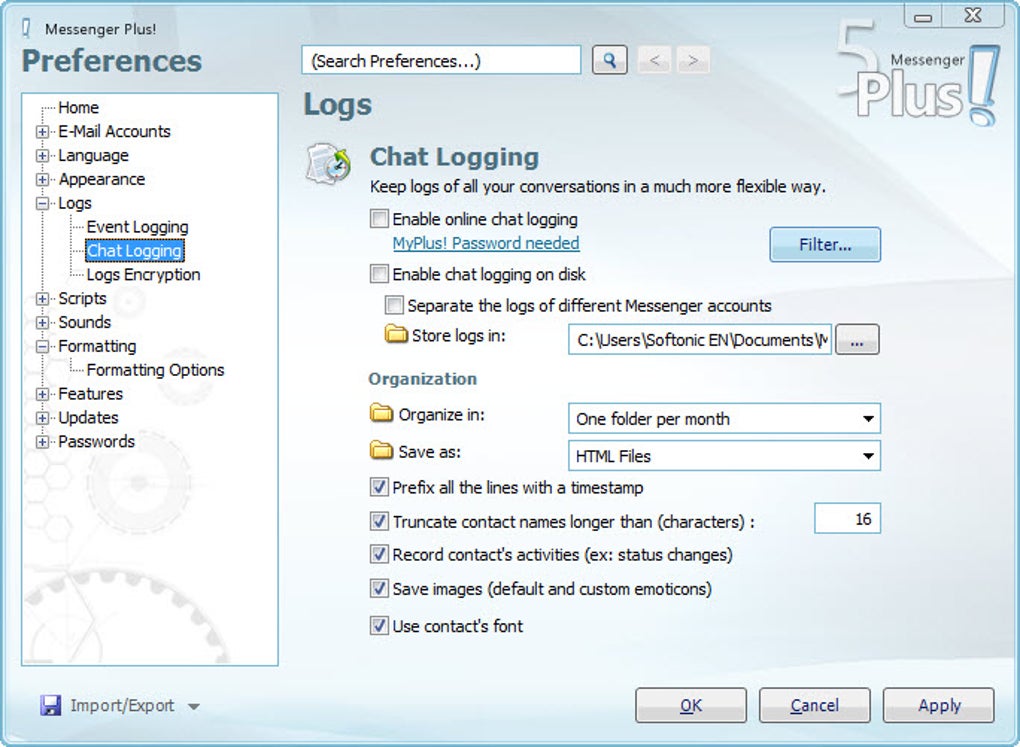Expand the Features tree node

pyautogui.click(x=42, y=394)
